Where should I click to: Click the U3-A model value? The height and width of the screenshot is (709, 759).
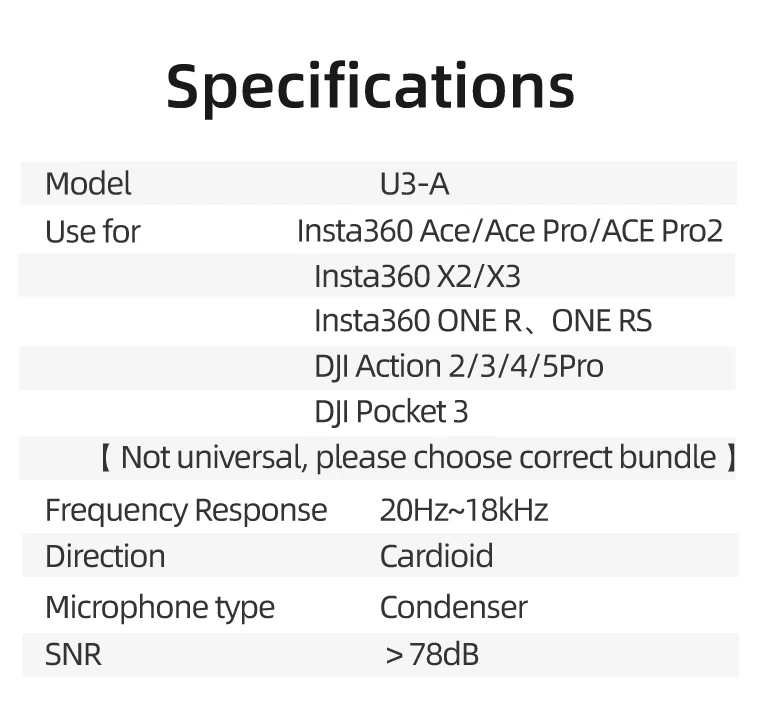click(x=415, y=184)
